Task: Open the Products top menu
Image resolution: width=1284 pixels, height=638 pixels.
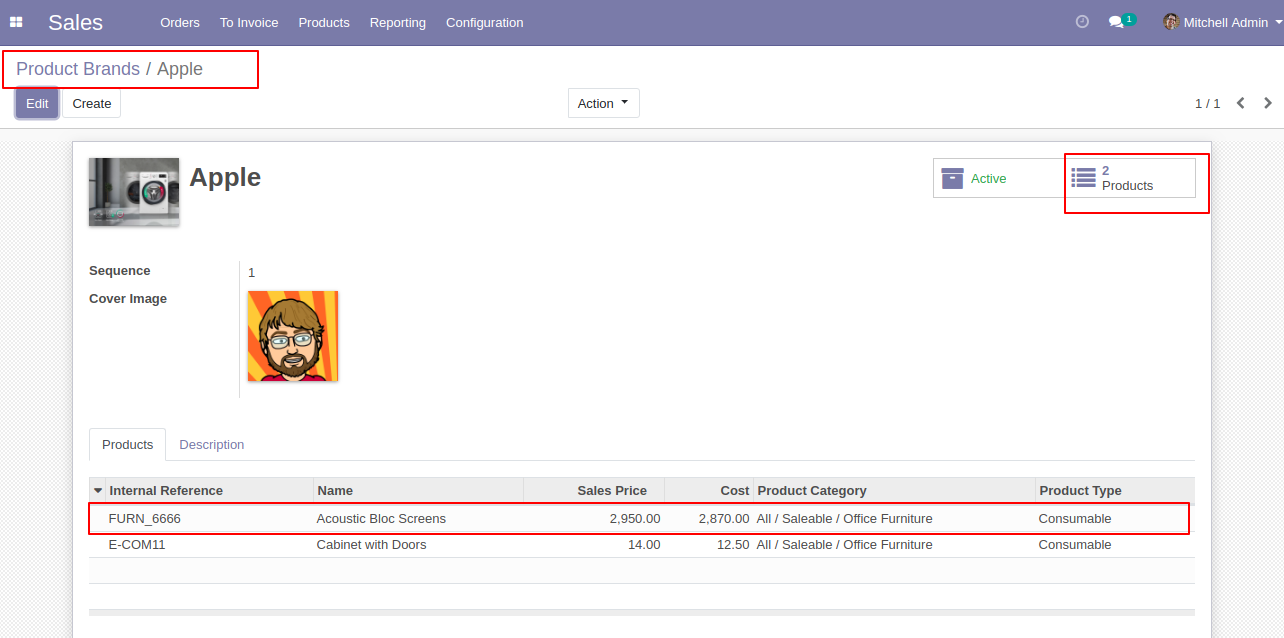Action: 324,22
